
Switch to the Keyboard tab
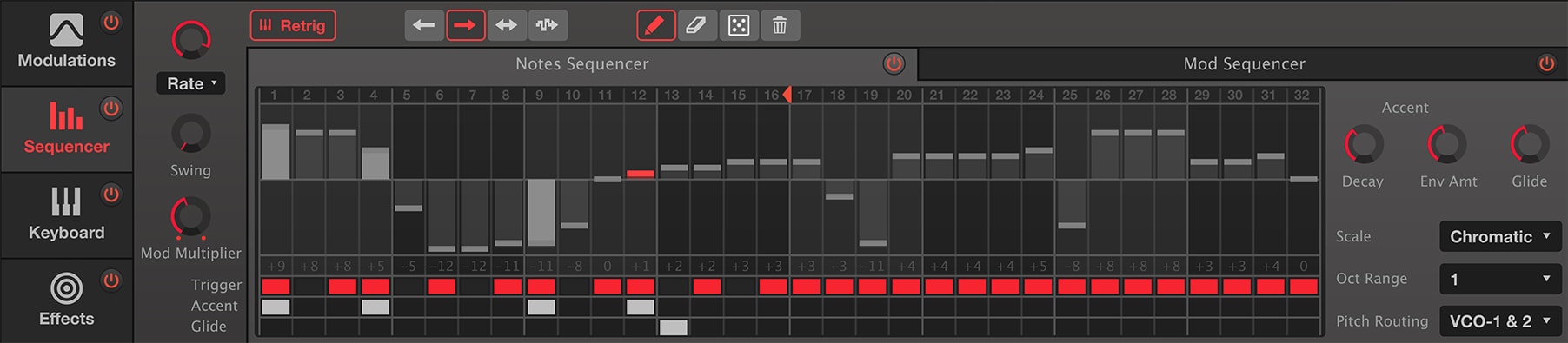click(x=66, y=215)
